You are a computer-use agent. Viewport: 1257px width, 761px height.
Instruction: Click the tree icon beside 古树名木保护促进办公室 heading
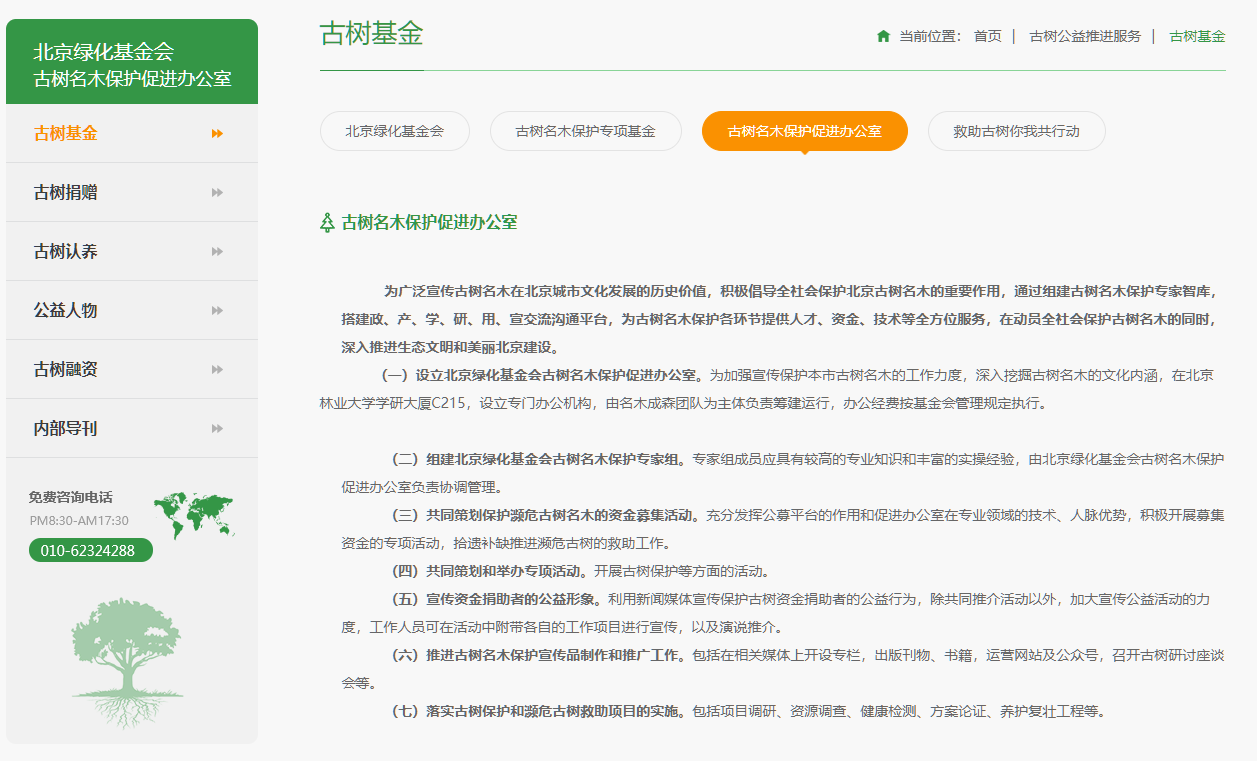tap(327, 222)
